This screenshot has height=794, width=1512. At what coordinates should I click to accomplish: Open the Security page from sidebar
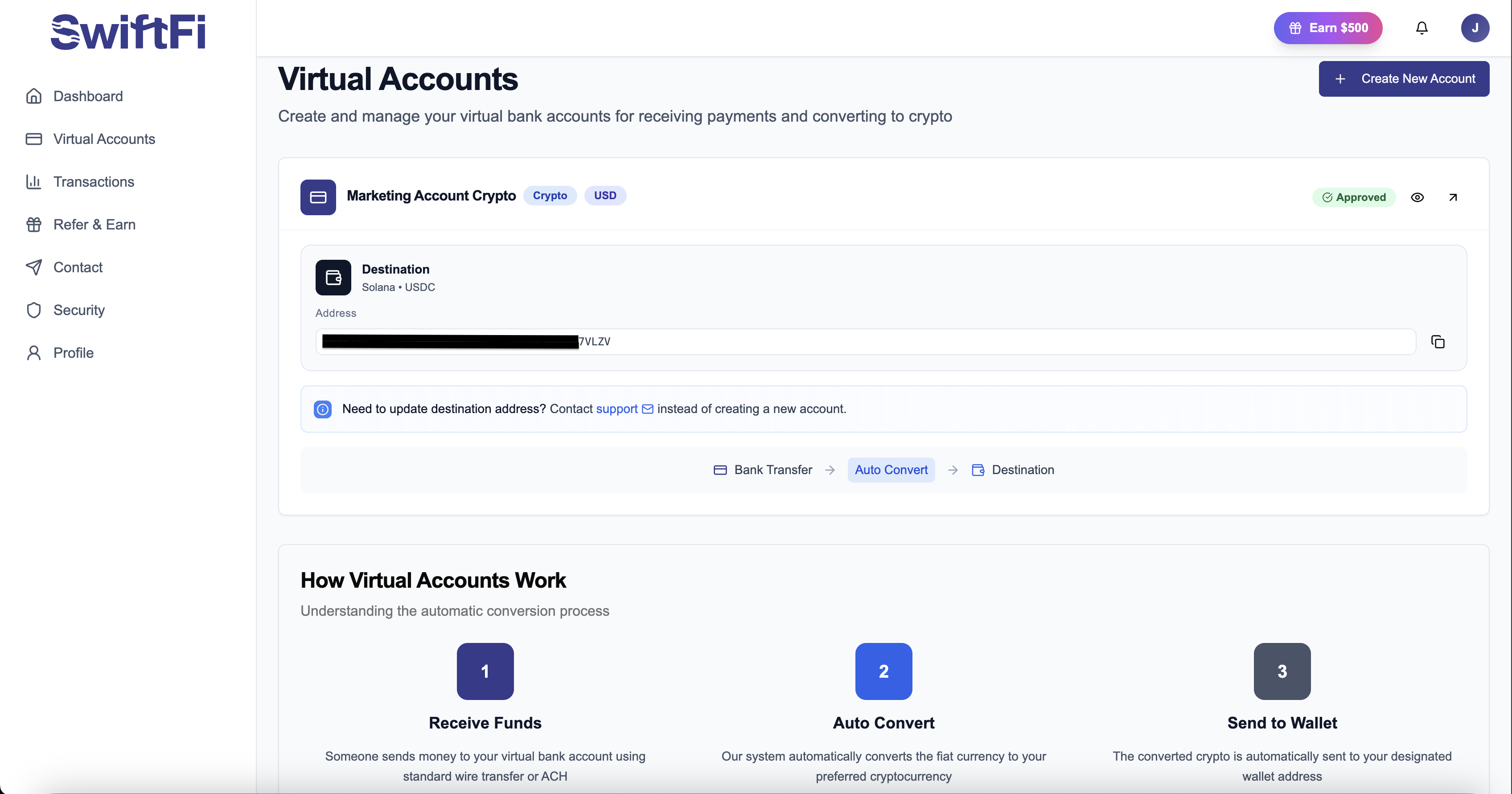(79, 310)
